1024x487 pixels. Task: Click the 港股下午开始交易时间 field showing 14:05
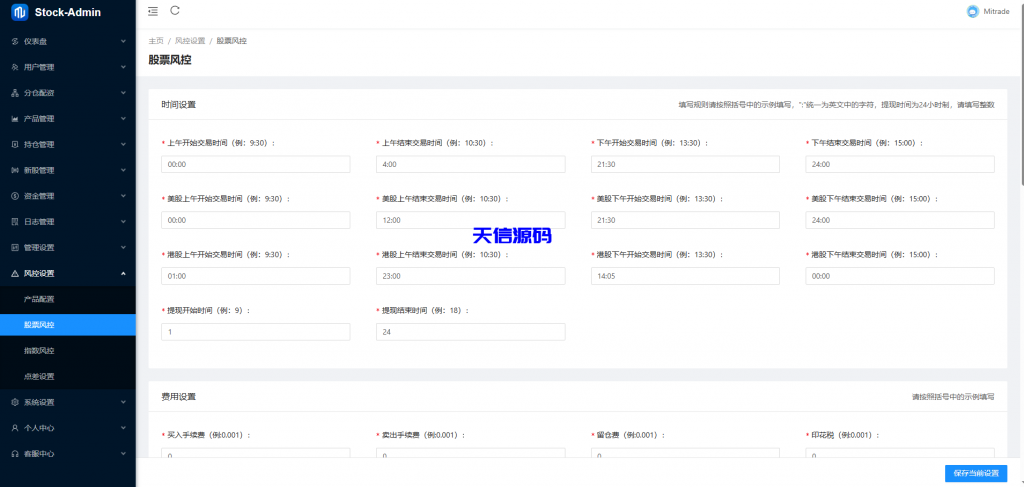pos(685,276)
